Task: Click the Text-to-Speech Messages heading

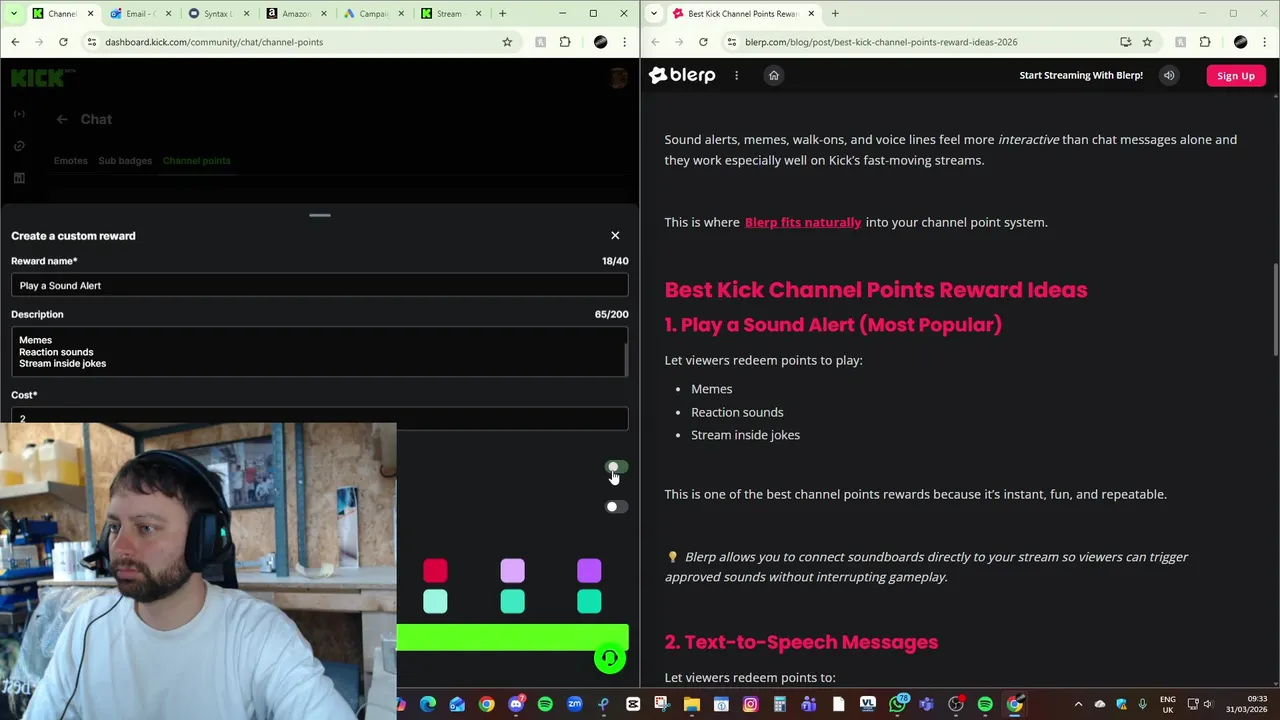Action: 801,642
